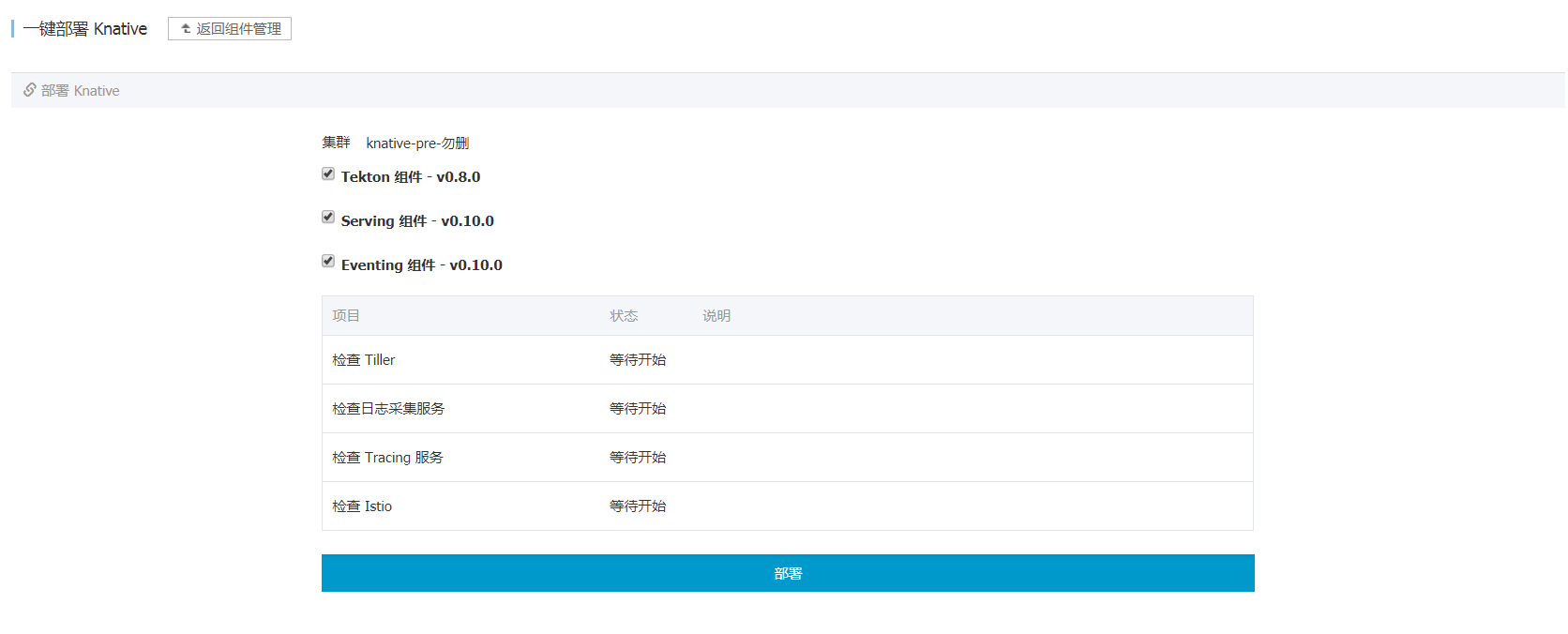Click 等待开始 status in the 日志采集服务 row
This screenshot has width=1568, height=634.
point(638,409)
